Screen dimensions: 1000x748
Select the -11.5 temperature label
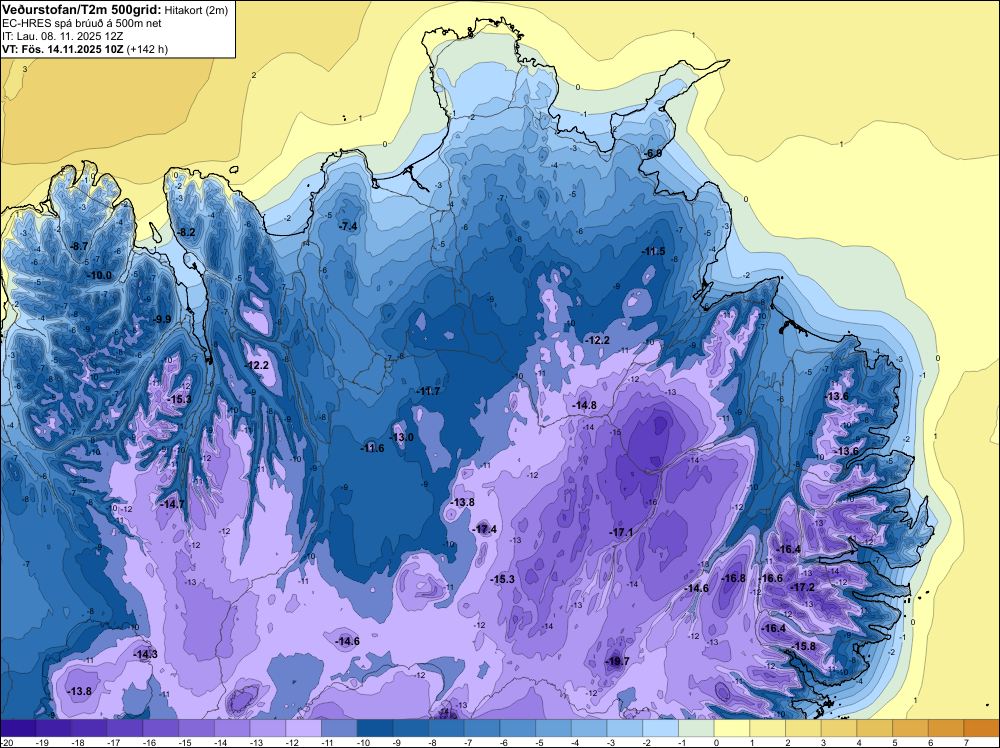pos(654,251)
